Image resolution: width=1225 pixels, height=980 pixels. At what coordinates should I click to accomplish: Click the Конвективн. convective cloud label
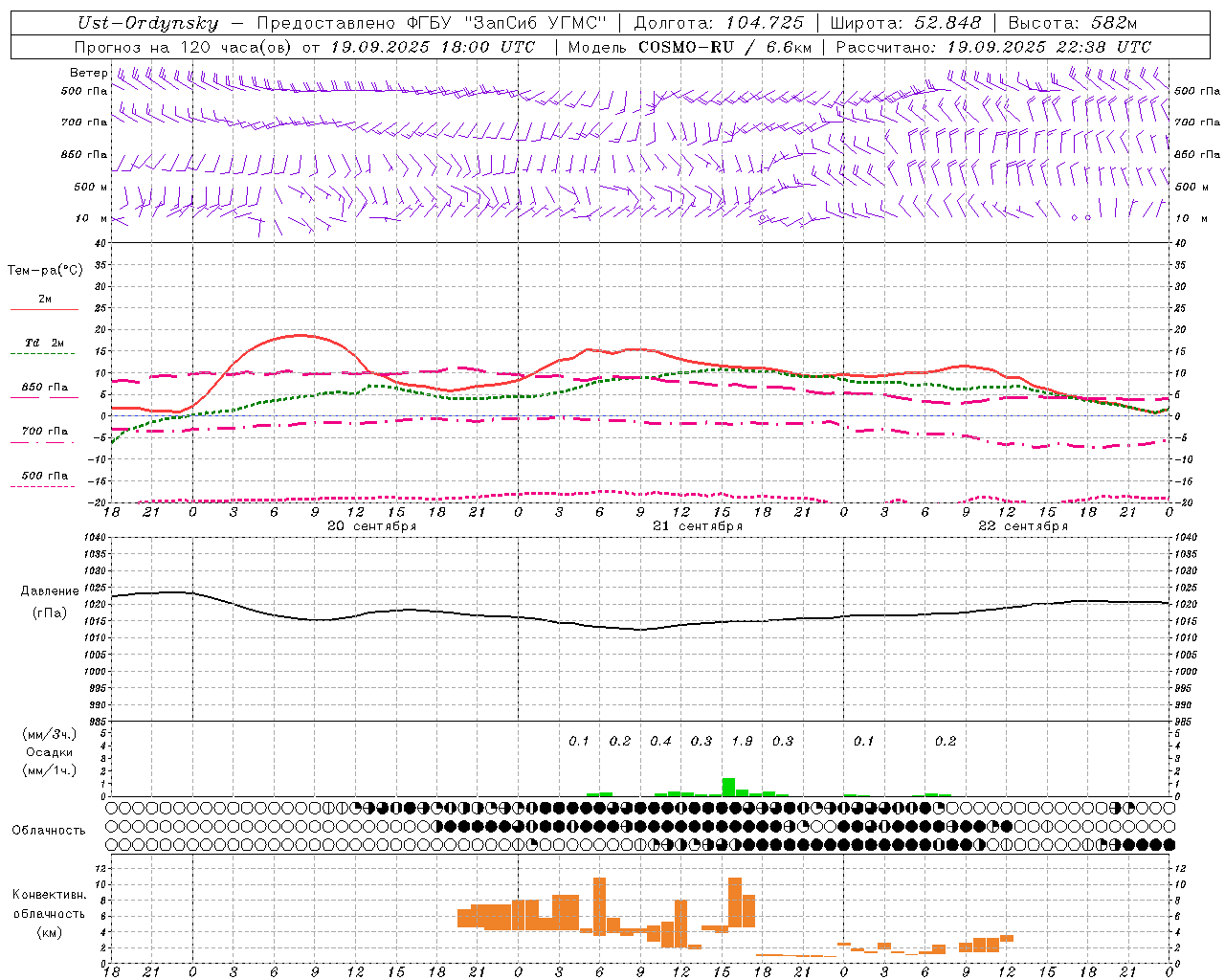tap(50, 895)
